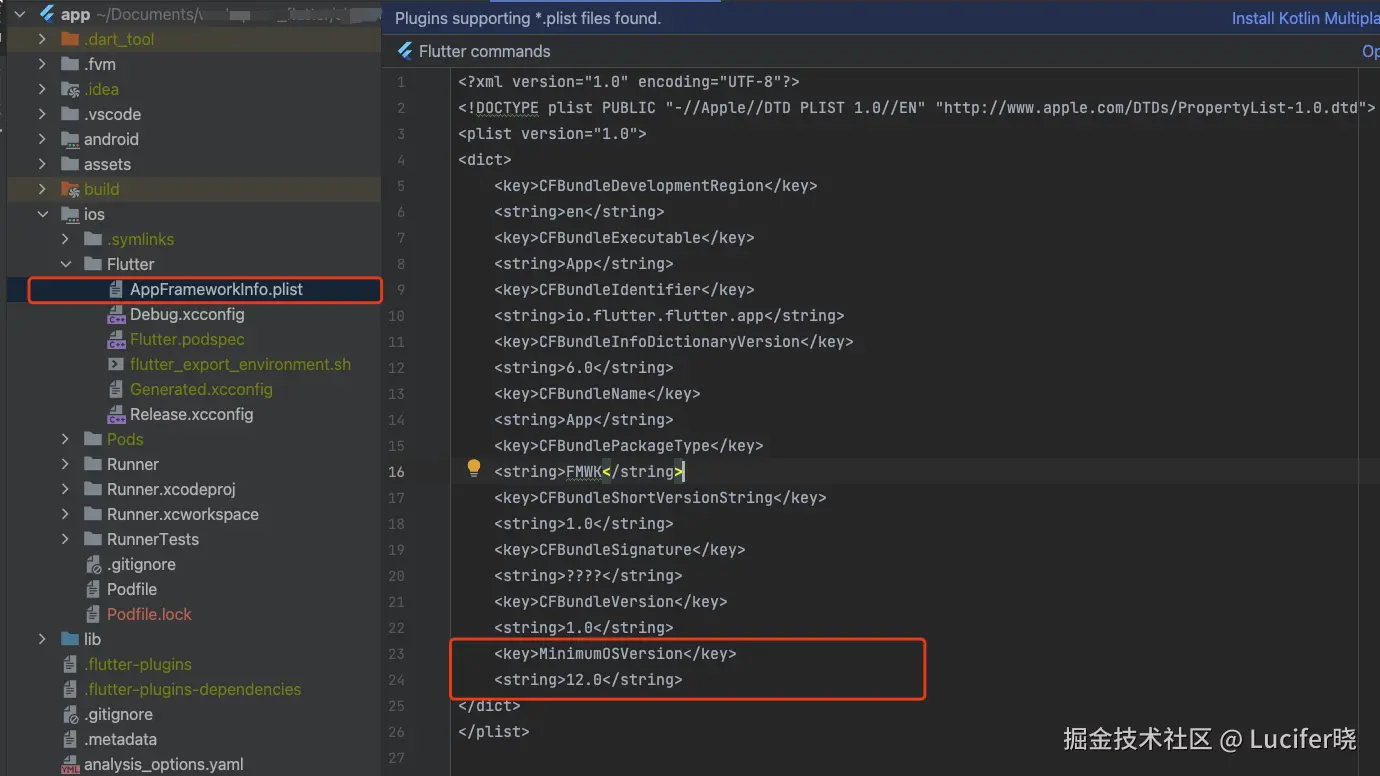The image size is (1380, 776).
Task: Open .flutter-plugins-dependencies file
Action: click(192, 689)
